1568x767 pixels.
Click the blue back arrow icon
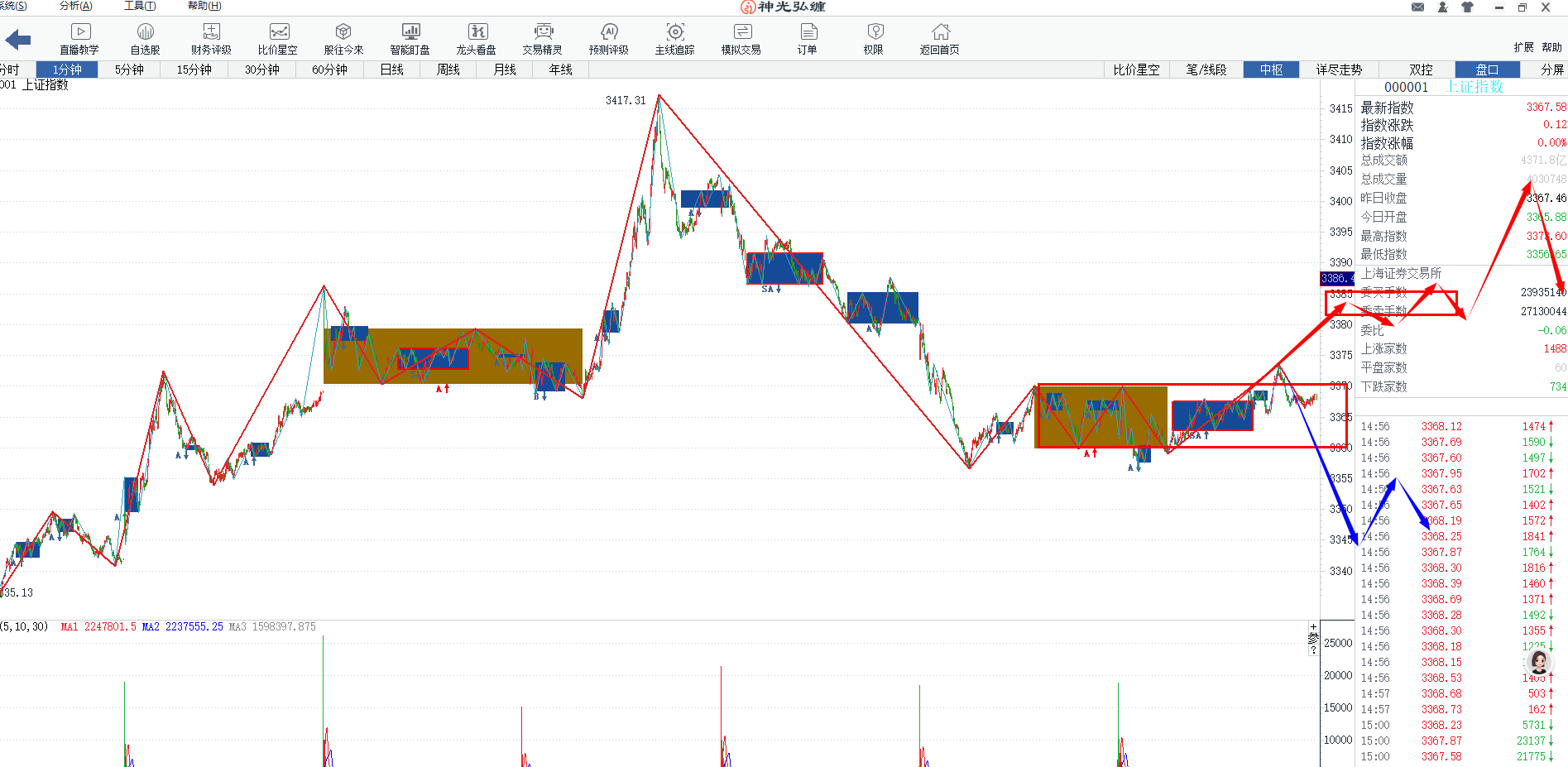click(18, 40)
